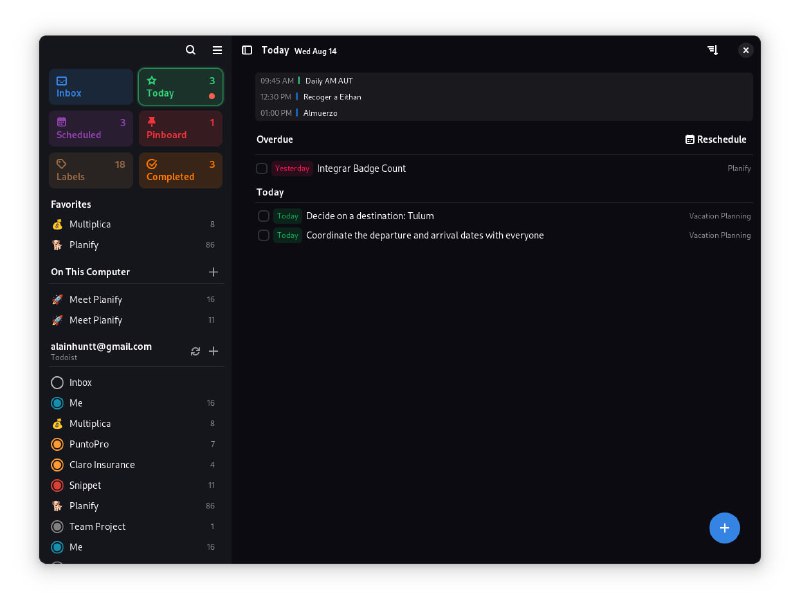Click the Reschedule button for overdue tasks
The image size is (800, 607).
coord(715,139)
